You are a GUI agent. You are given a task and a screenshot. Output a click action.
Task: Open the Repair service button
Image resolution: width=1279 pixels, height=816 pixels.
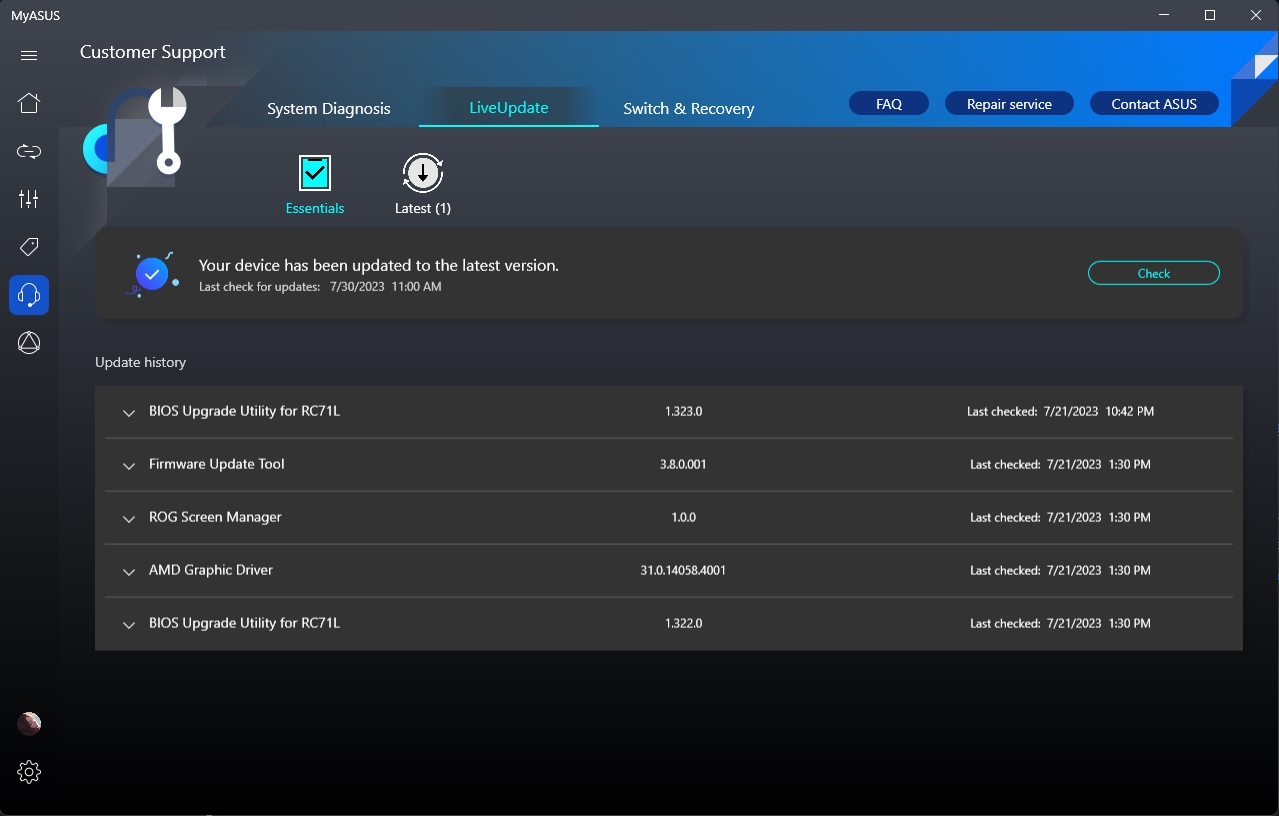pyautogui.click(x=1009, y=104)
